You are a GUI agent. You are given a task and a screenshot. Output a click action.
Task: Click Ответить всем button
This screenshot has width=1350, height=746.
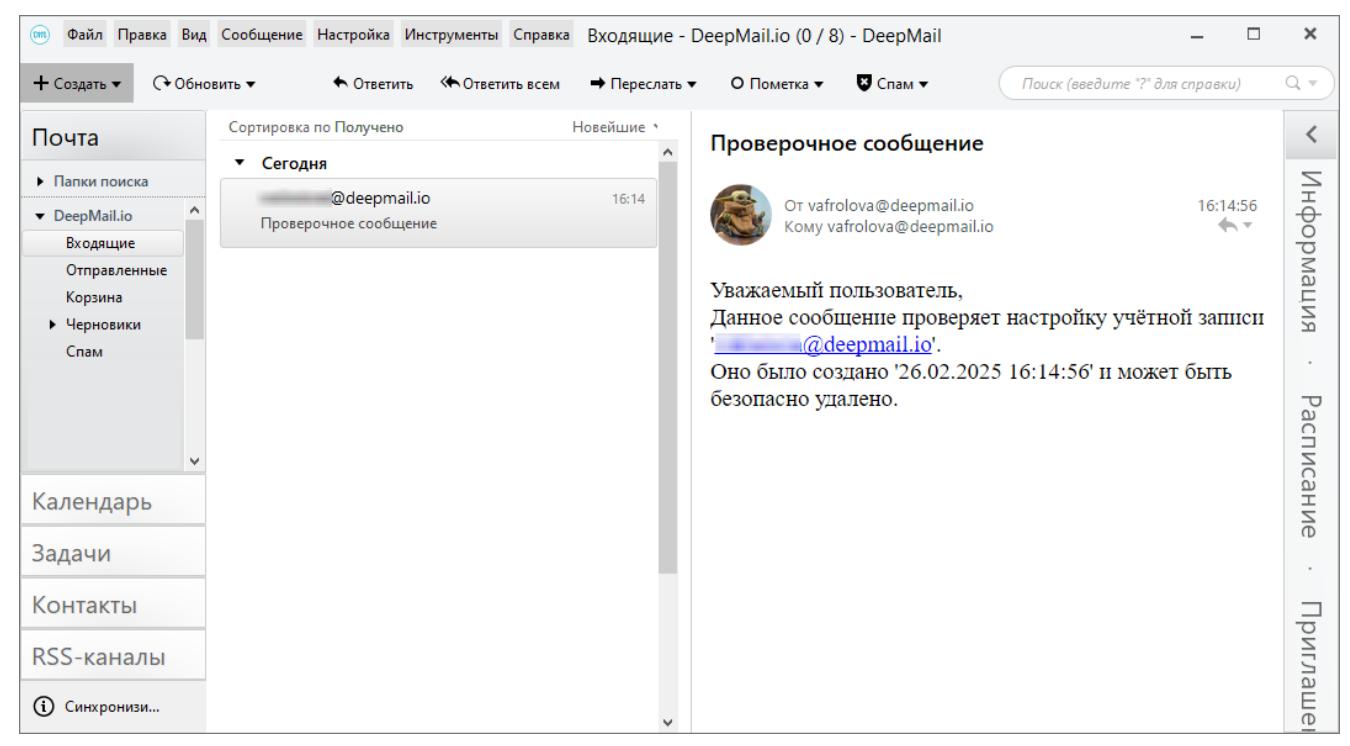pos(500,84)
